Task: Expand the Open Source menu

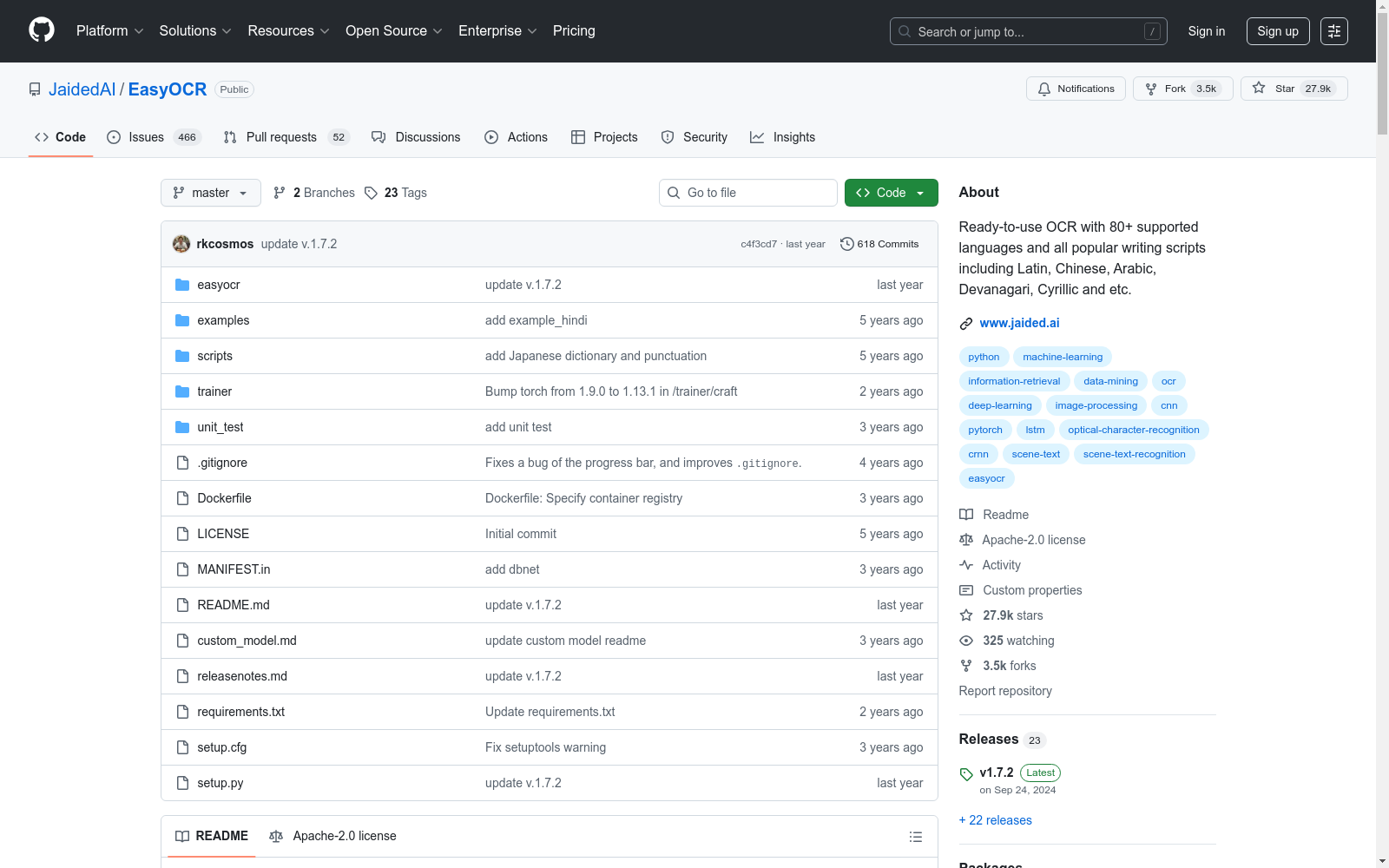Action: (x=394, y=31)
